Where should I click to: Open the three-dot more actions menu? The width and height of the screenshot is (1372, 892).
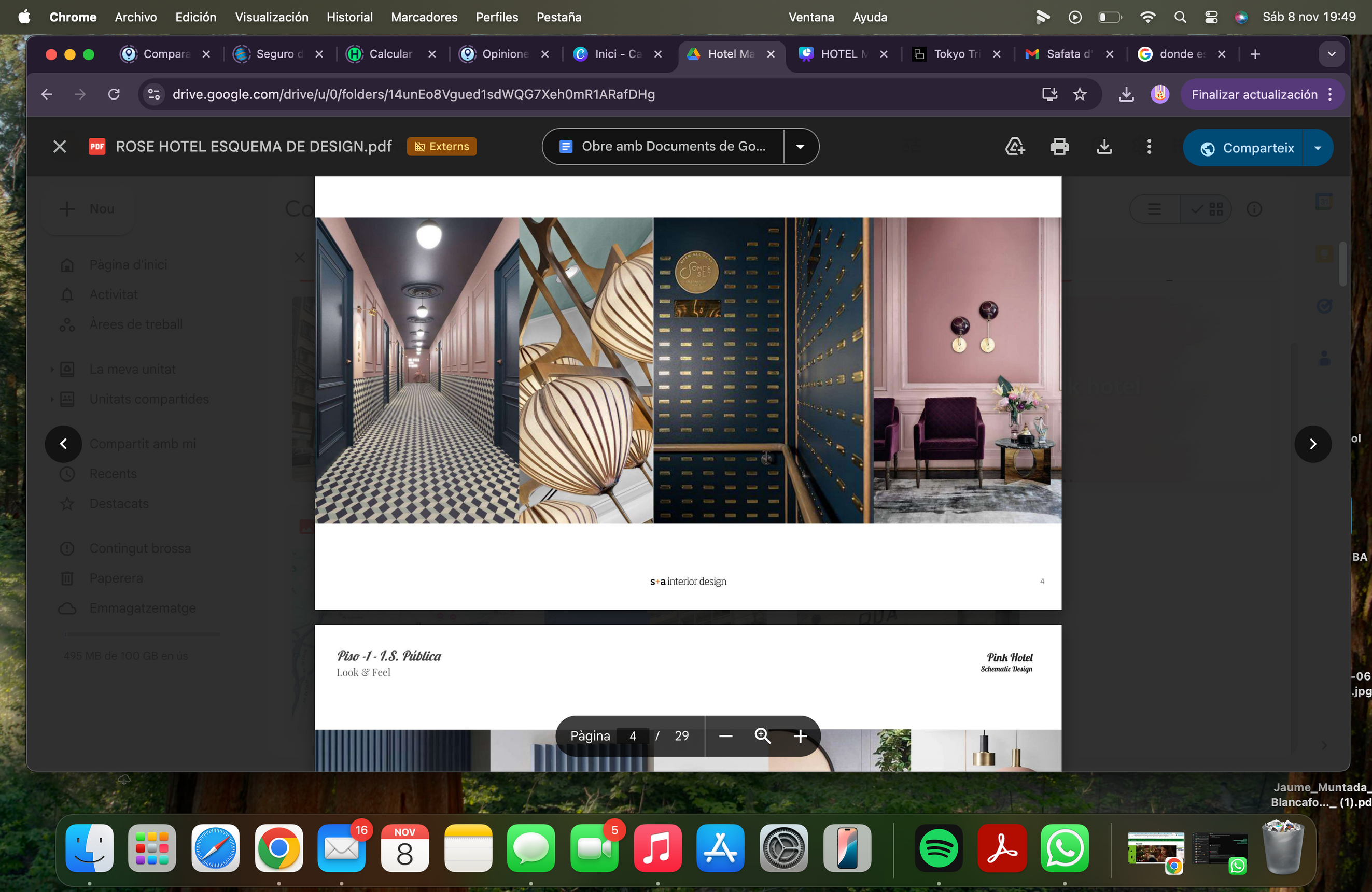coord(1149,147)
